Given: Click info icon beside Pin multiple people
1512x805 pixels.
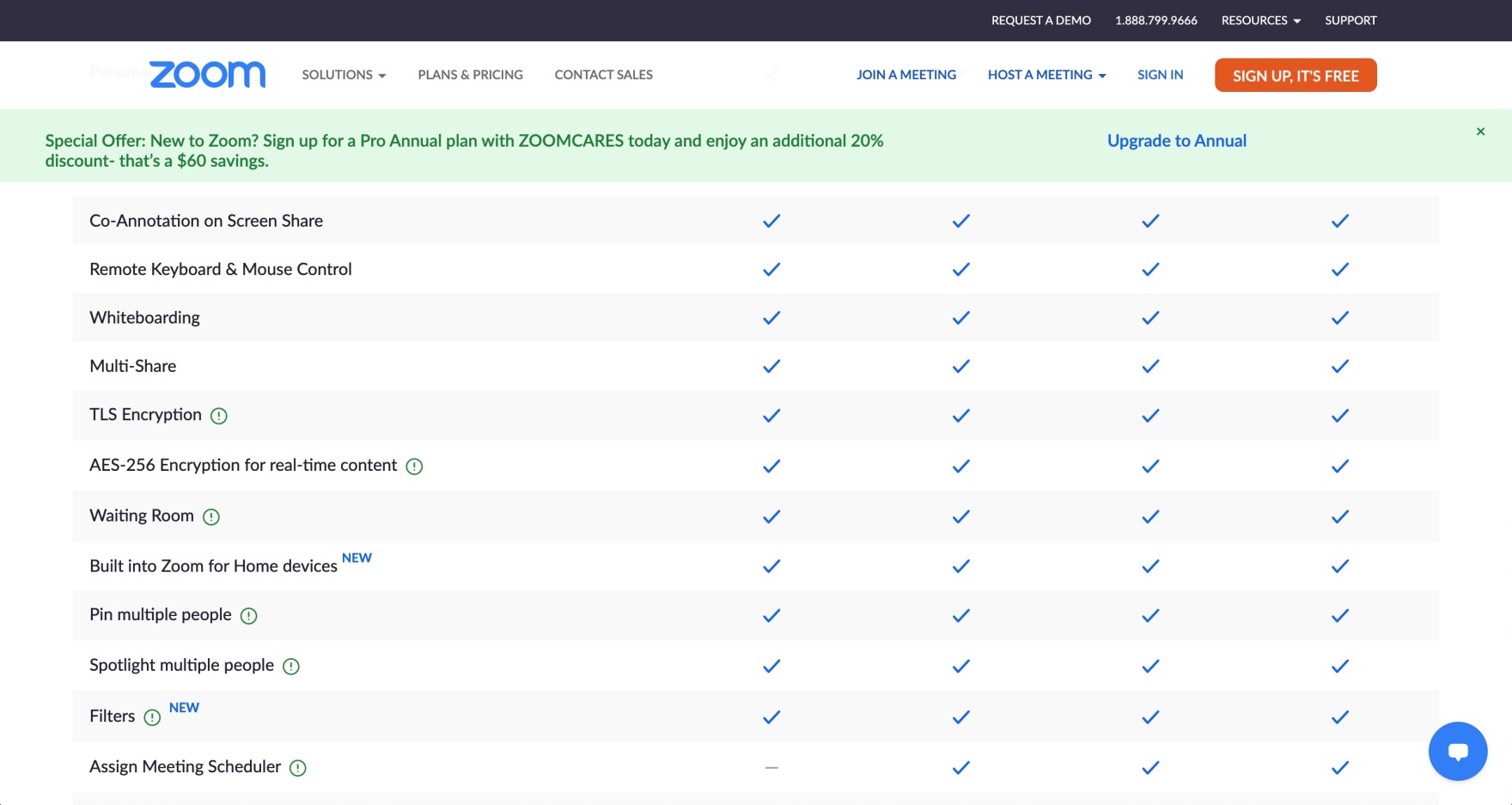Looking at the screenshot, I should pyautogui.click(x=248, y=616).
